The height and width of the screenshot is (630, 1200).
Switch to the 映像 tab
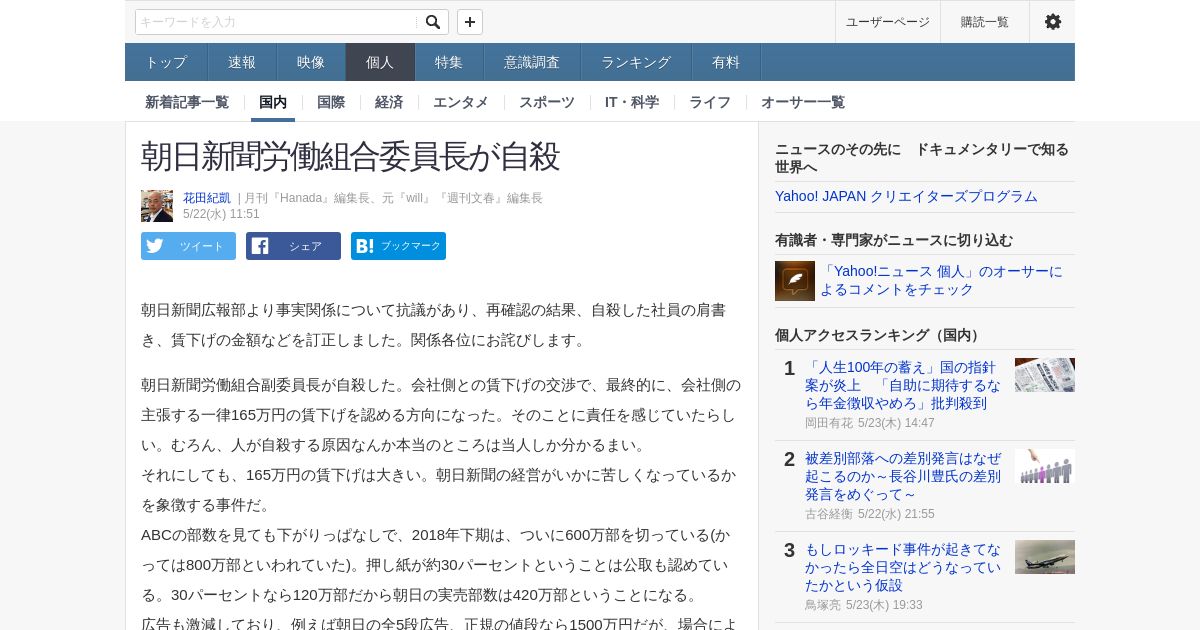coord(311,62)
